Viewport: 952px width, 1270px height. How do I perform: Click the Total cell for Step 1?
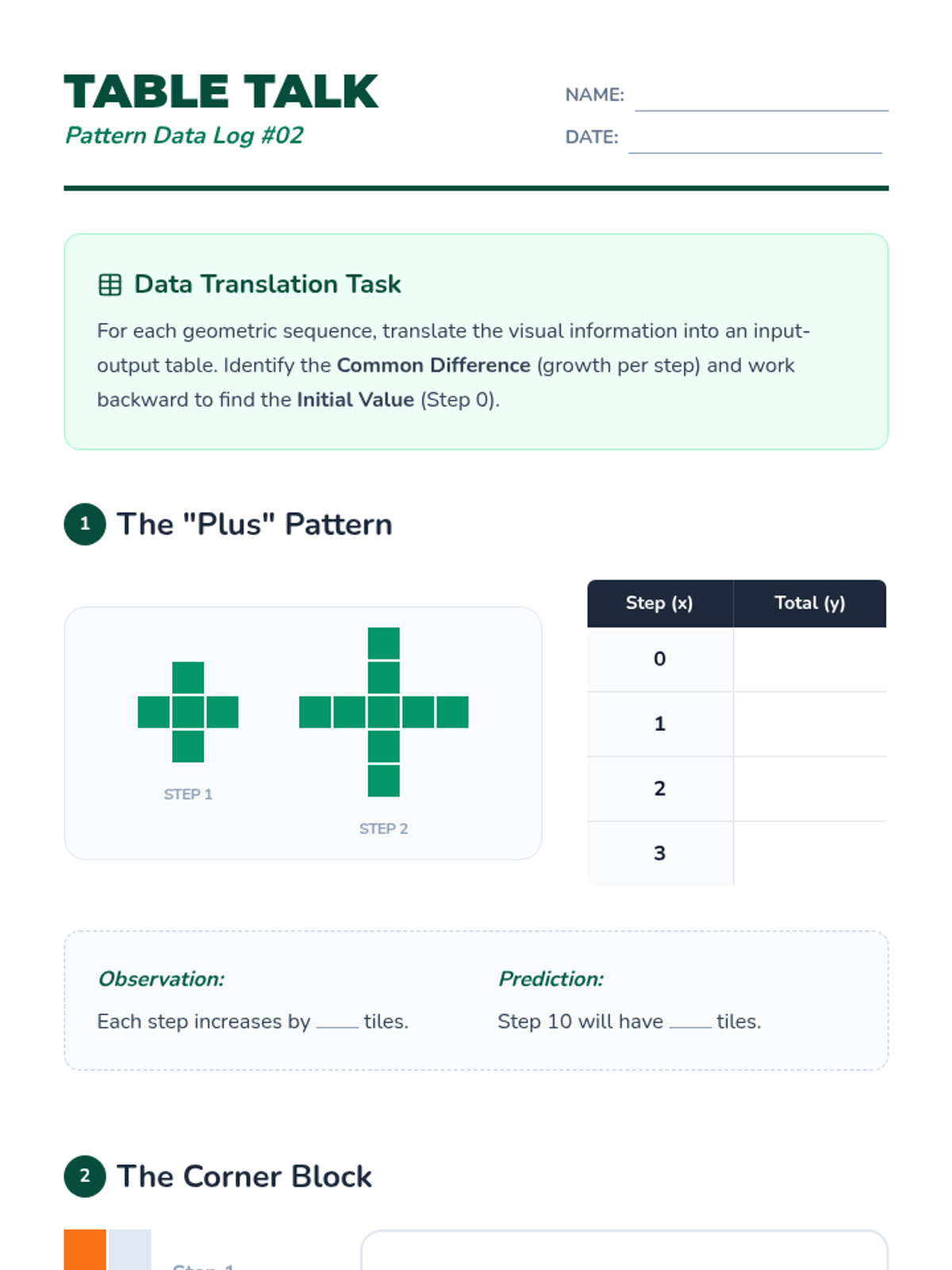click(810, 724)
